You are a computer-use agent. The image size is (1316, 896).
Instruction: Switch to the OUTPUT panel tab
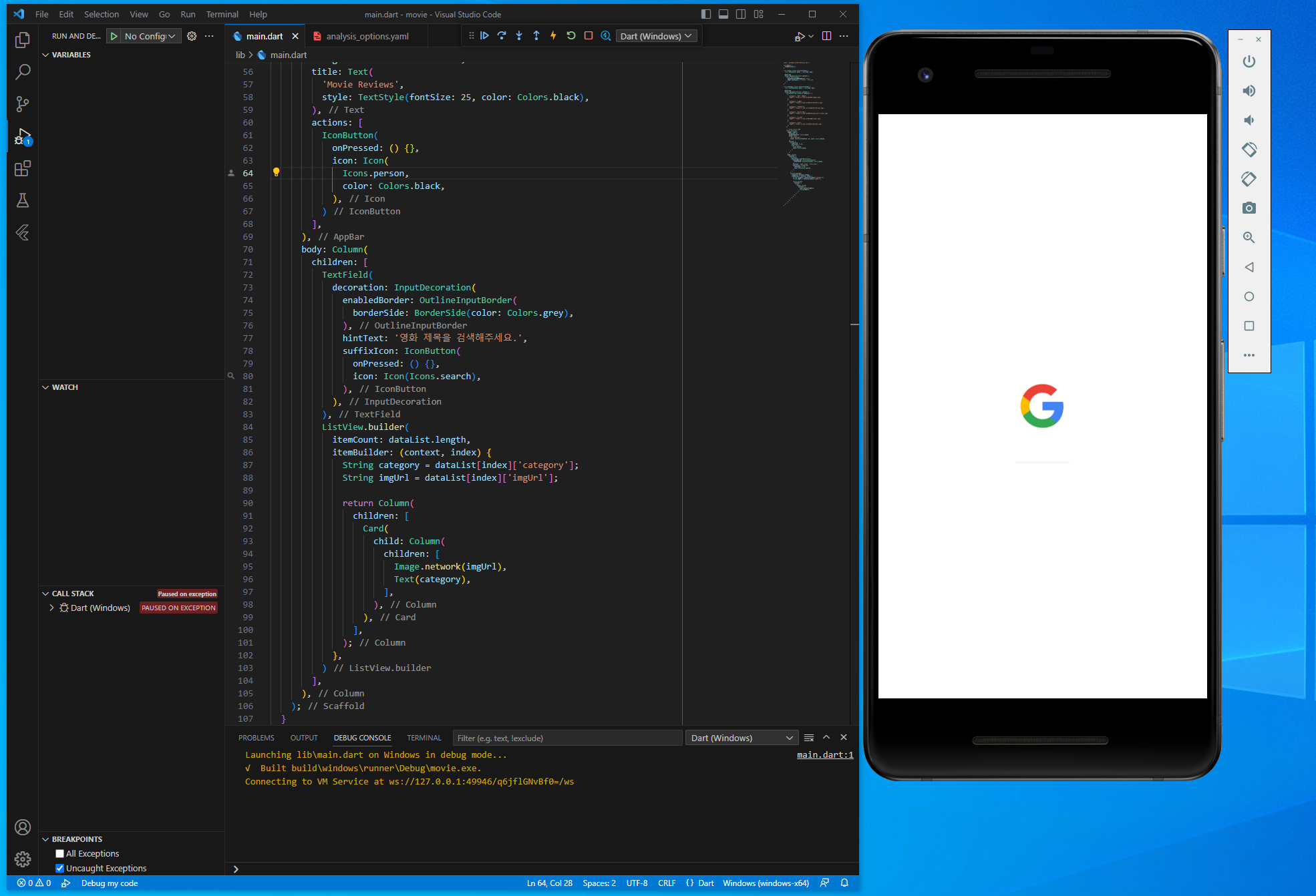[304, 738]
